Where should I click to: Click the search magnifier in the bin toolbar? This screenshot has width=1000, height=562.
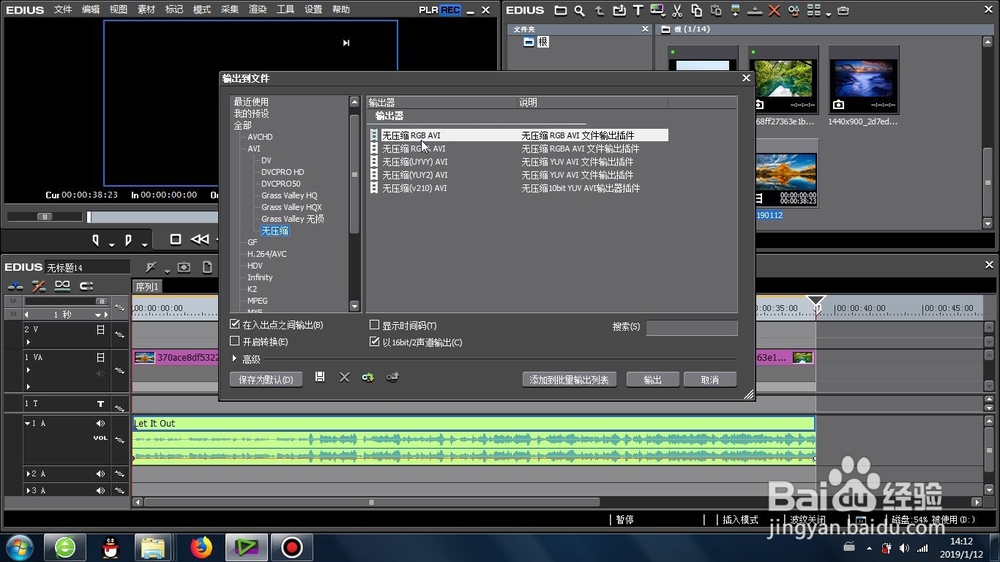coord(579,10)
